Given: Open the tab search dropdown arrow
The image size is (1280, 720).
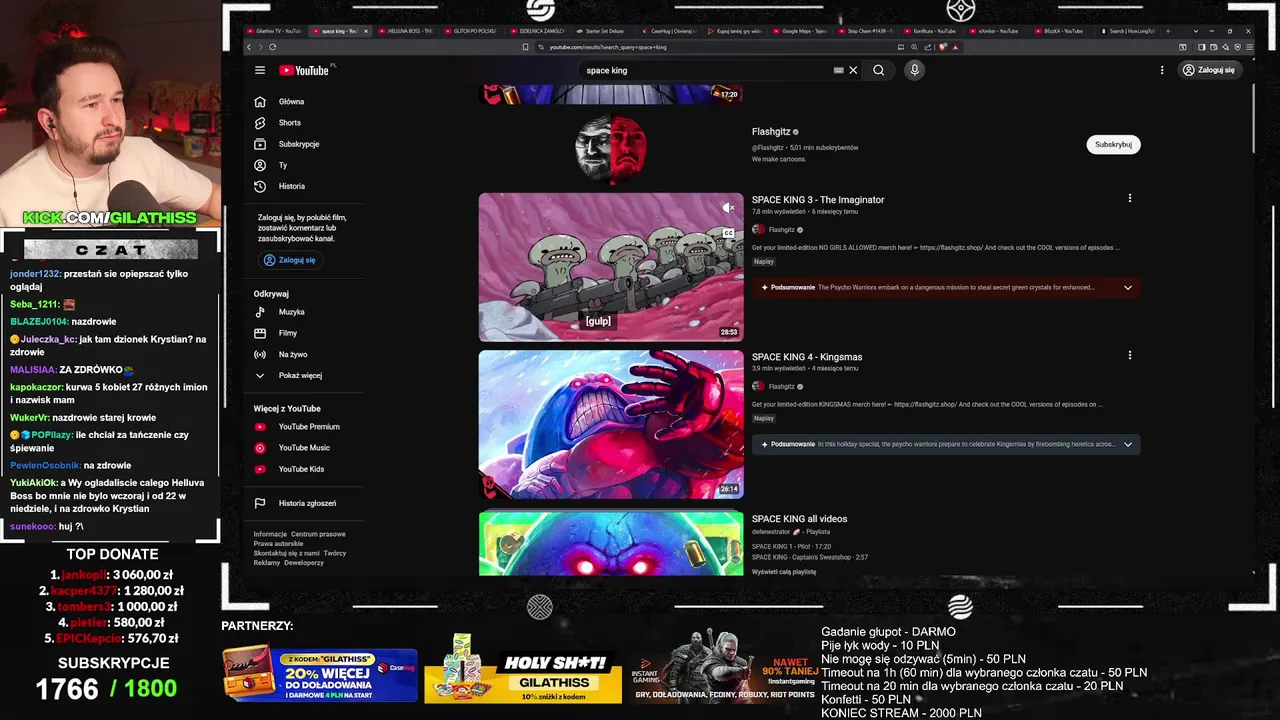Looking at the screenshot, I should 1196,31.
